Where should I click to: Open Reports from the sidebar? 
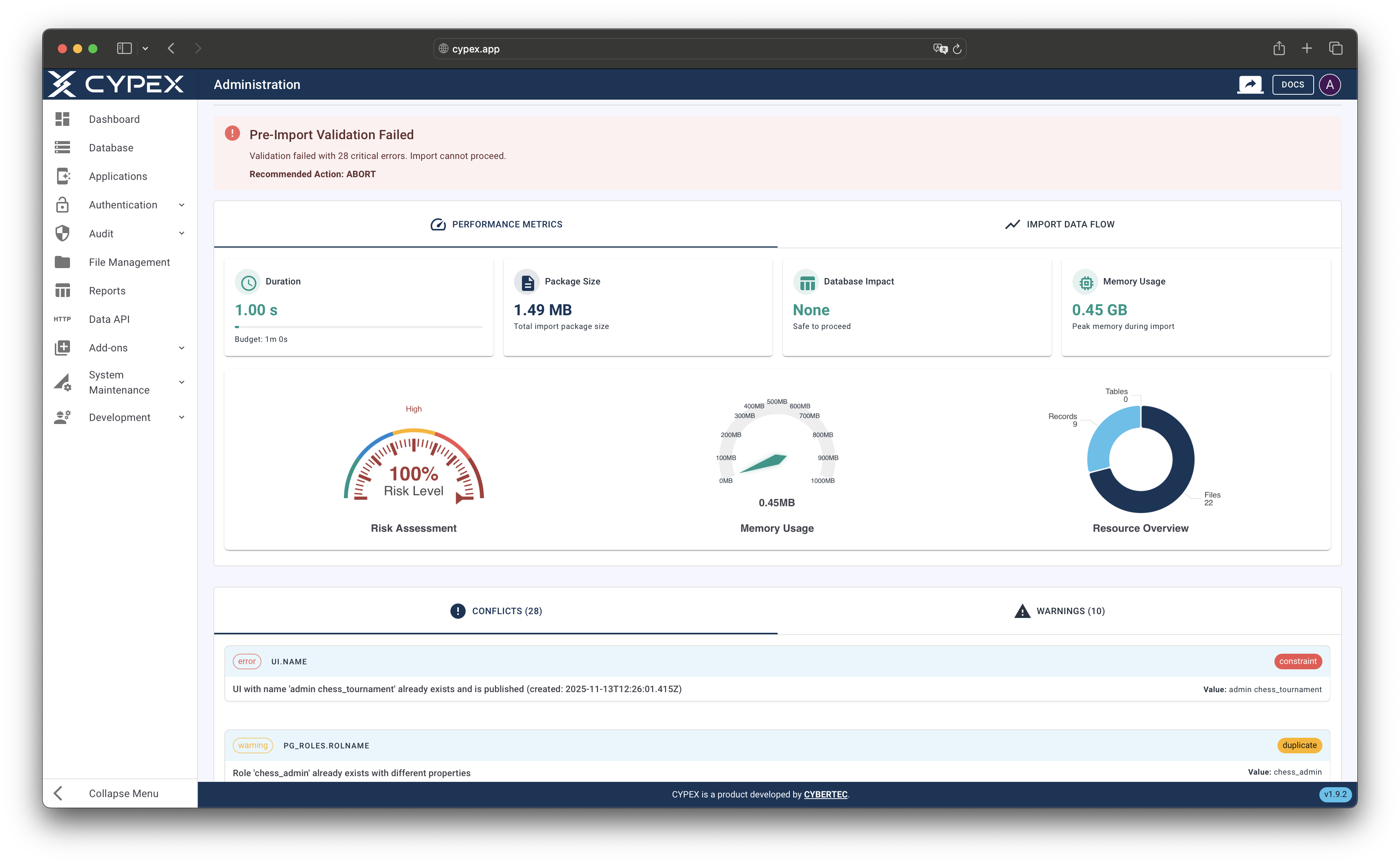(x=107, y=290)
